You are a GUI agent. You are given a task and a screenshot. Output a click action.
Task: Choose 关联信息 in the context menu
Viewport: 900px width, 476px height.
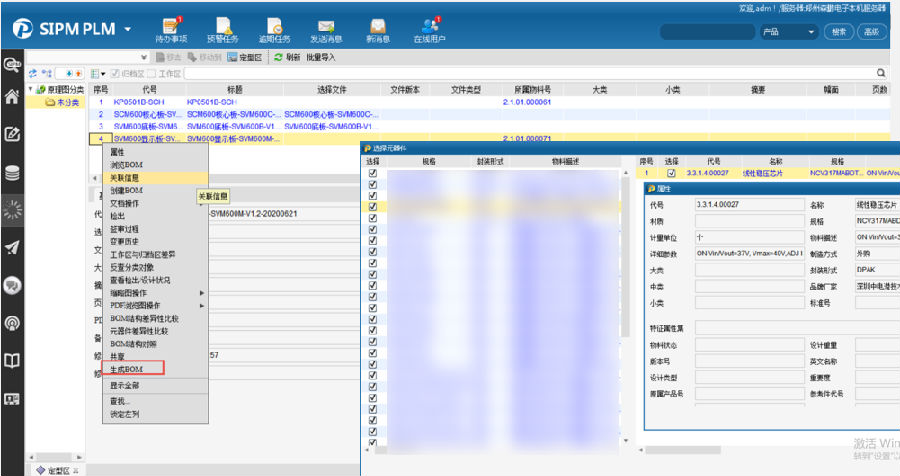127,177
